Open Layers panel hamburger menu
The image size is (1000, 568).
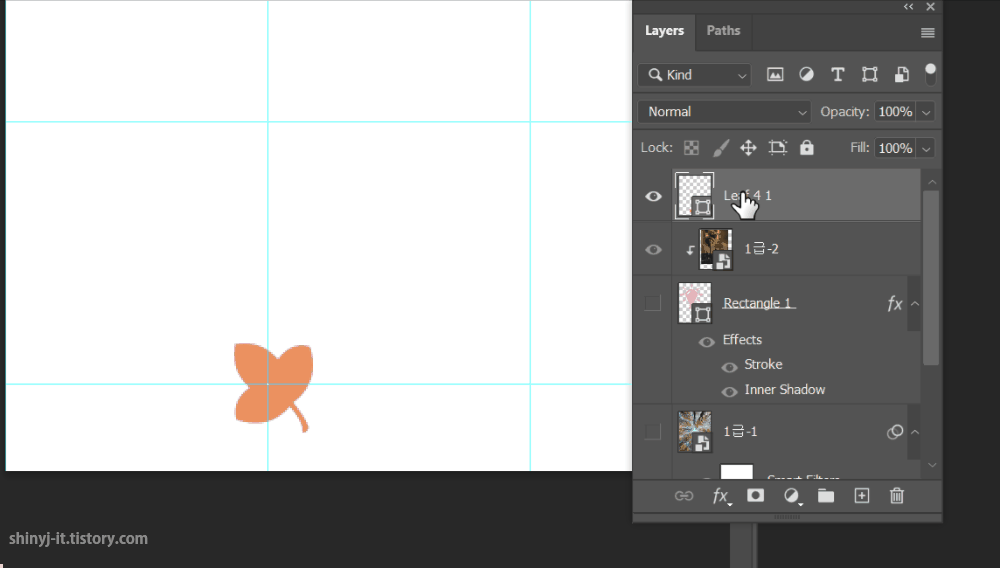click(928, 33)
